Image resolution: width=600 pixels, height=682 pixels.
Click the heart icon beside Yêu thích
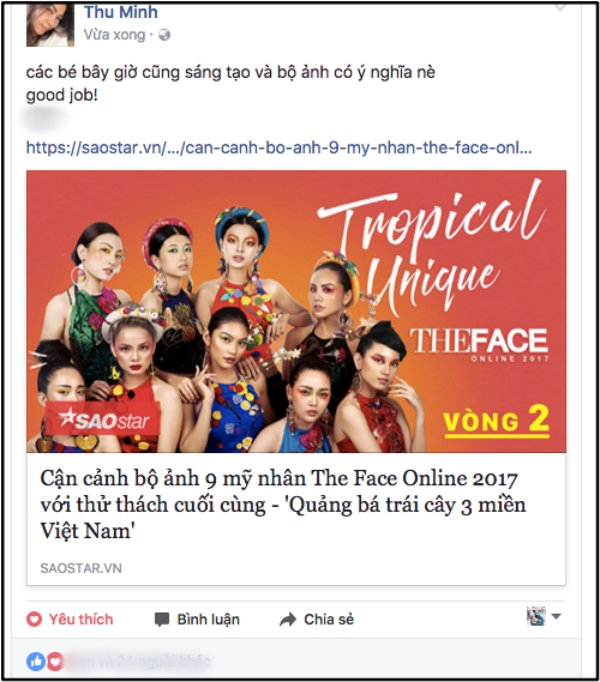tap(34, 619)
